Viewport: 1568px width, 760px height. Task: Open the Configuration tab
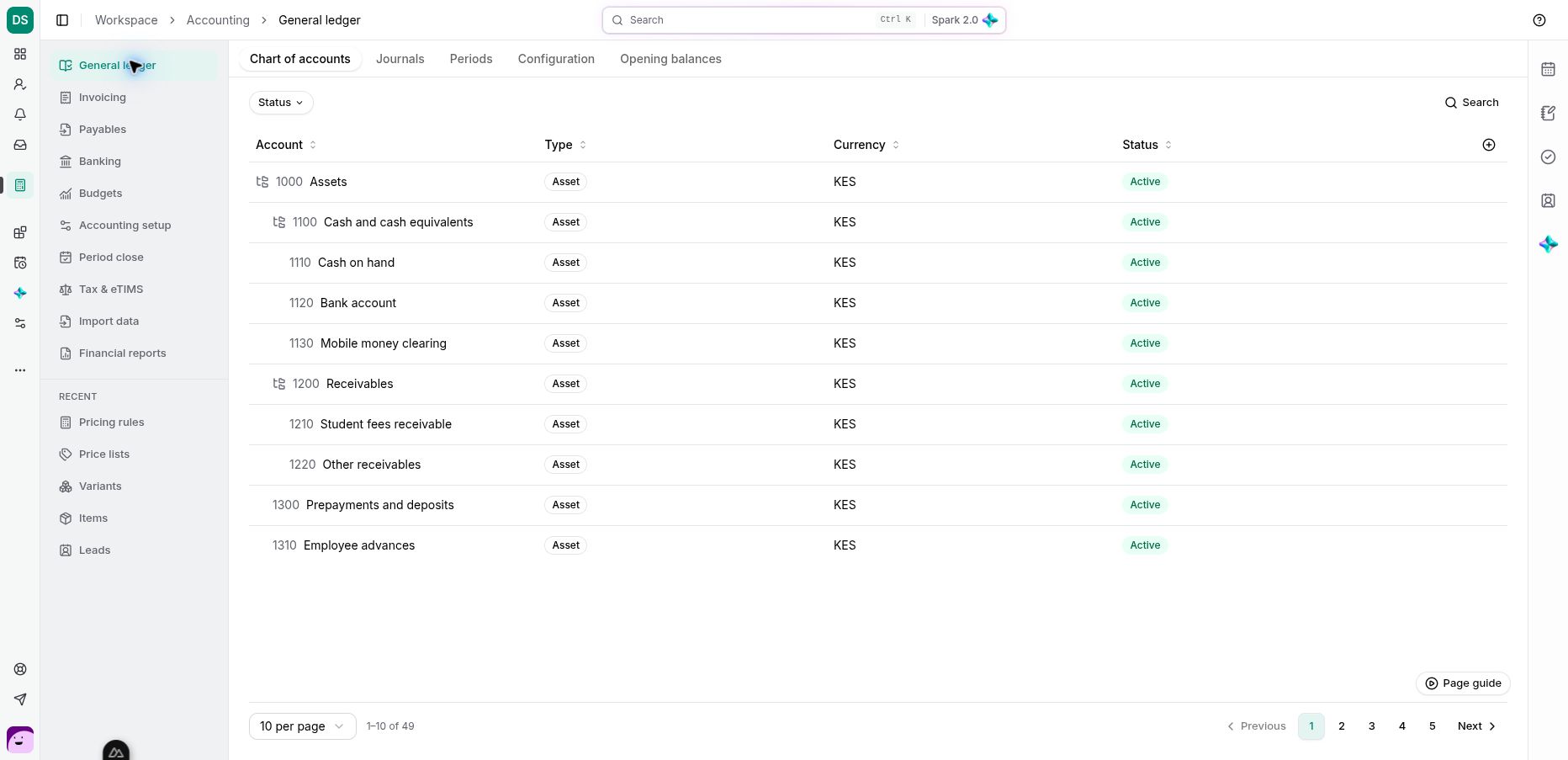pos(556,59)
